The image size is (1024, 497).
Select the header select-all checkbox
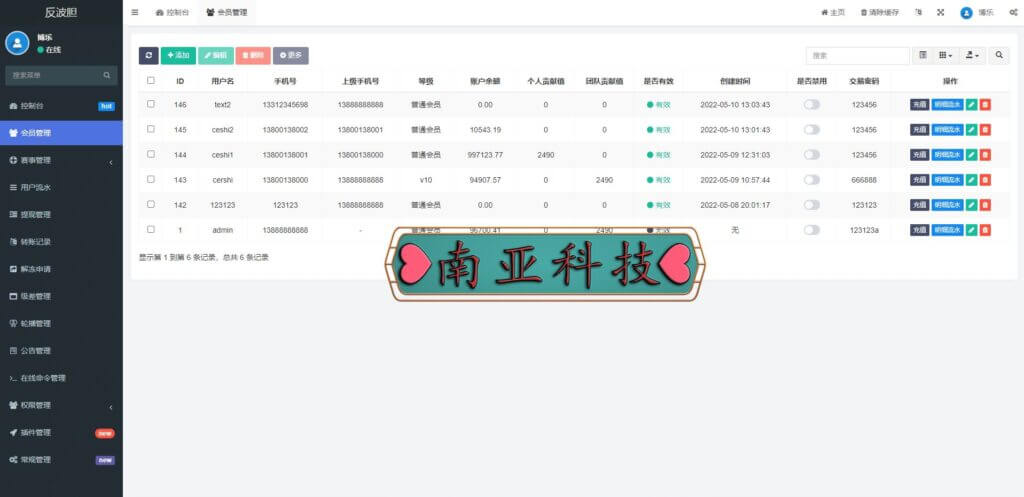(x=151, y=80)
